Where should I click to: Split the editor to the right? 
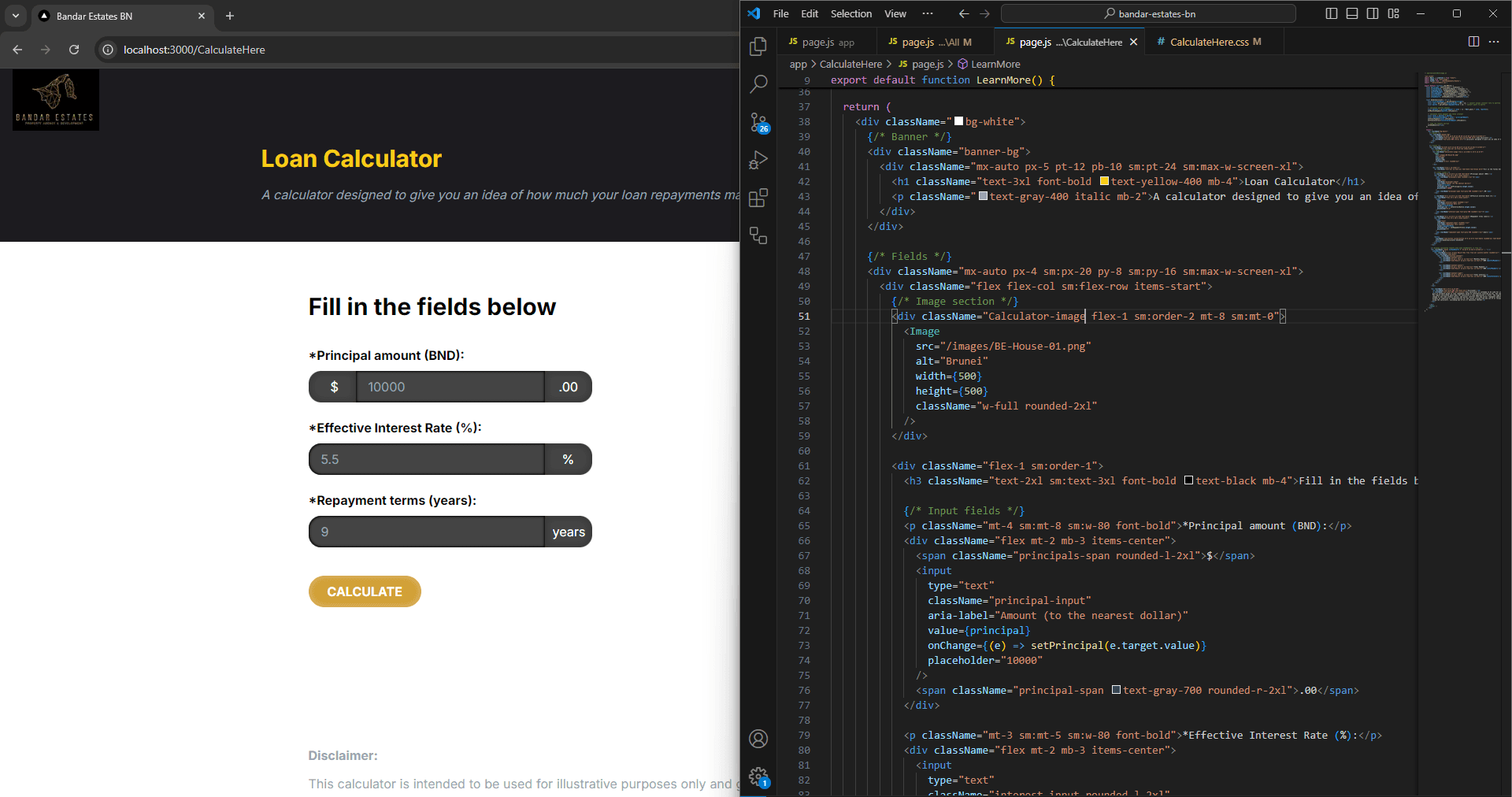[1473, 42]
